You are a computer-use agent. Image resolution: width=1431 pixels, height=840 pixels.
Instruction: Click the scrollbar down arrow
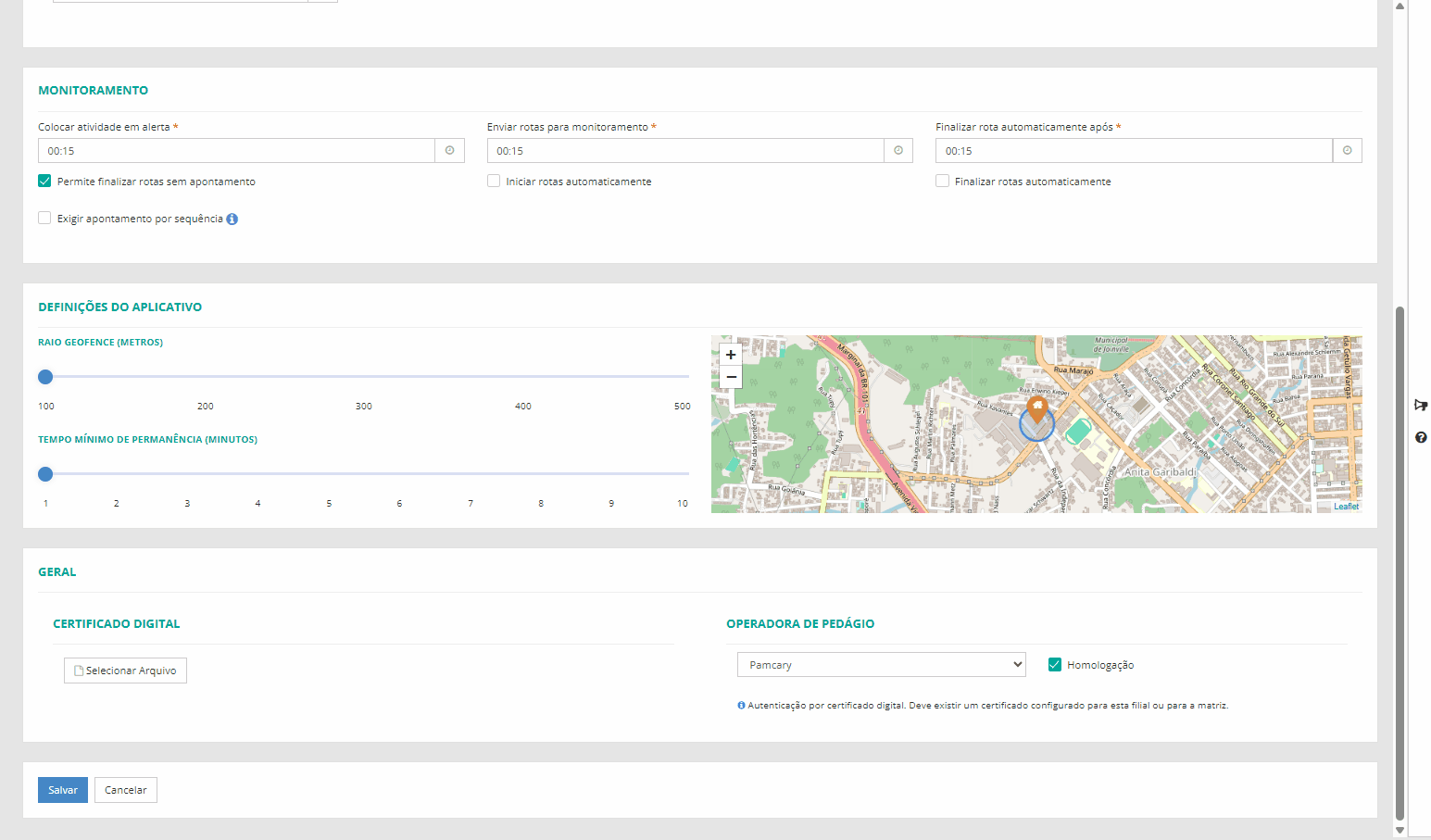[x=1400, y=831]
